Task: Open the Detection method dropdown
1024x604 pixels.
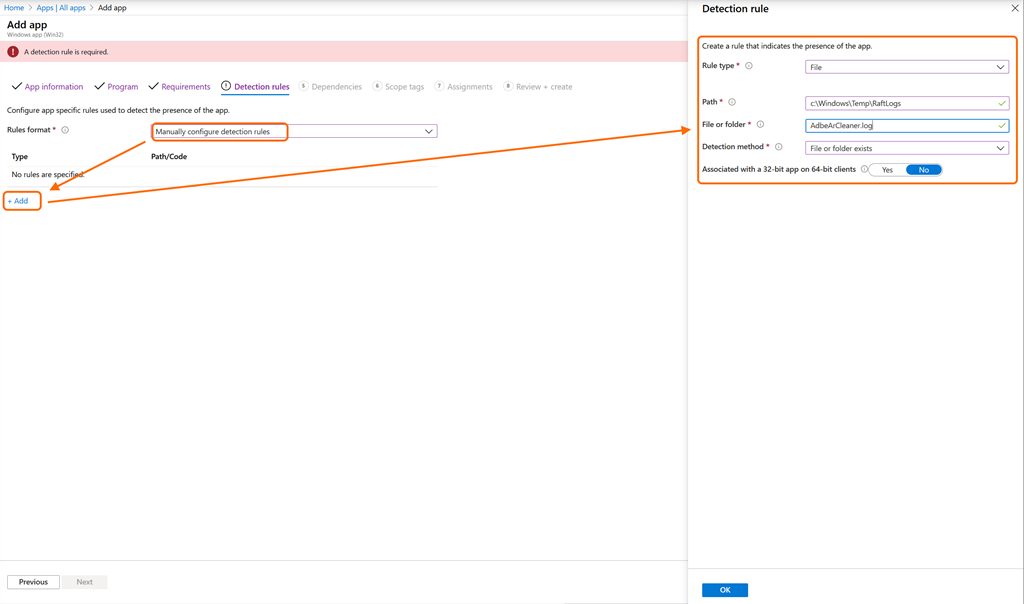Action: pos(907,148)
